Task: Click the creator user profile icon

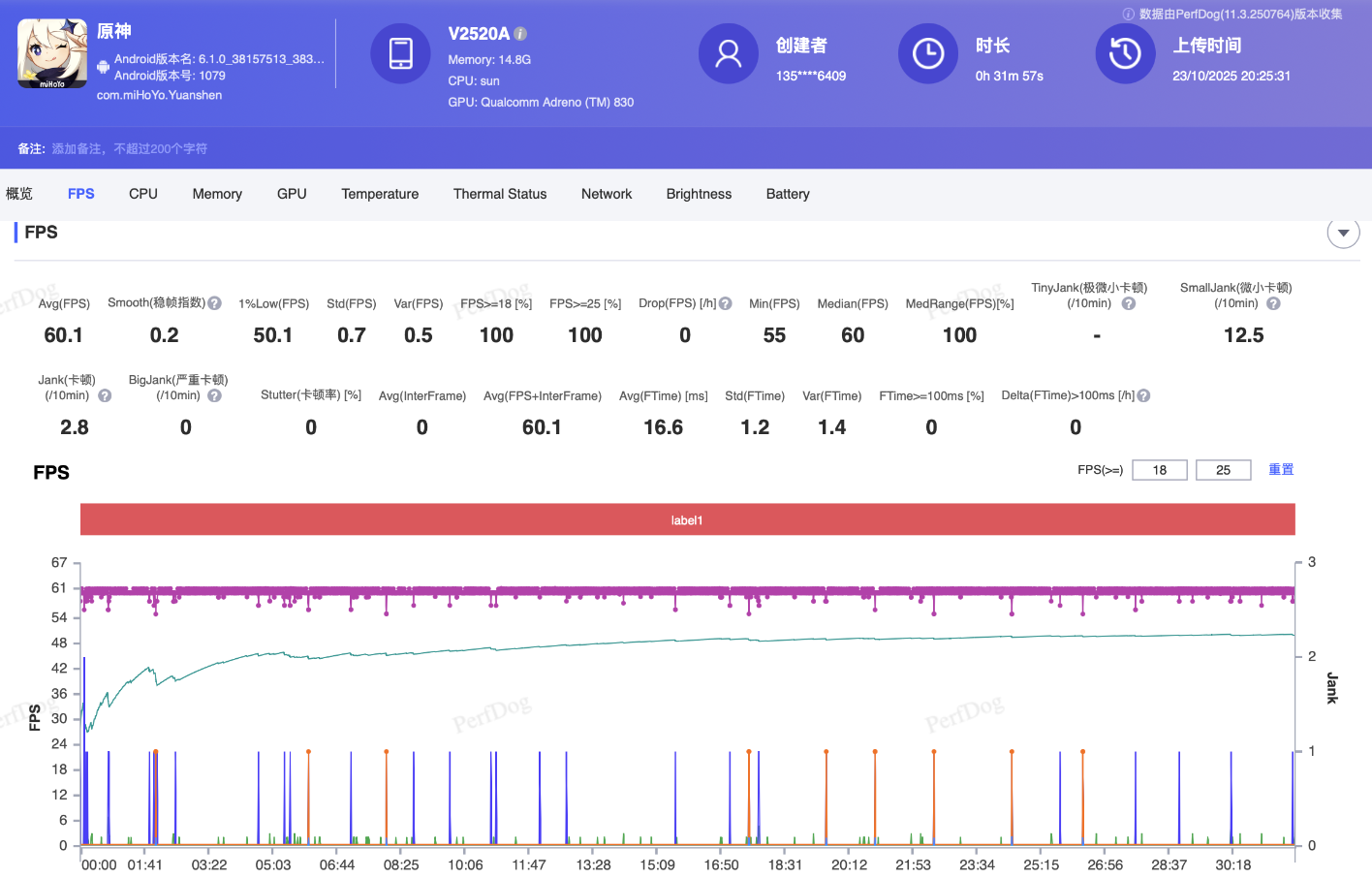Action: [x=728, y=53]
